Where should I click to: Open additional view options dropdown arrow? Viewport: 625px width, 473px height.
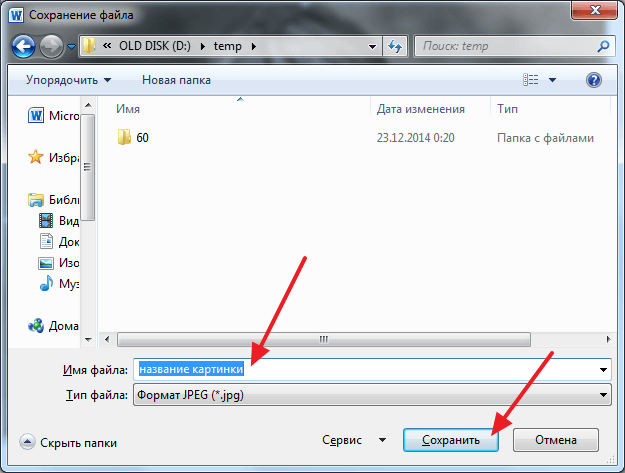[x=552, y=80]
